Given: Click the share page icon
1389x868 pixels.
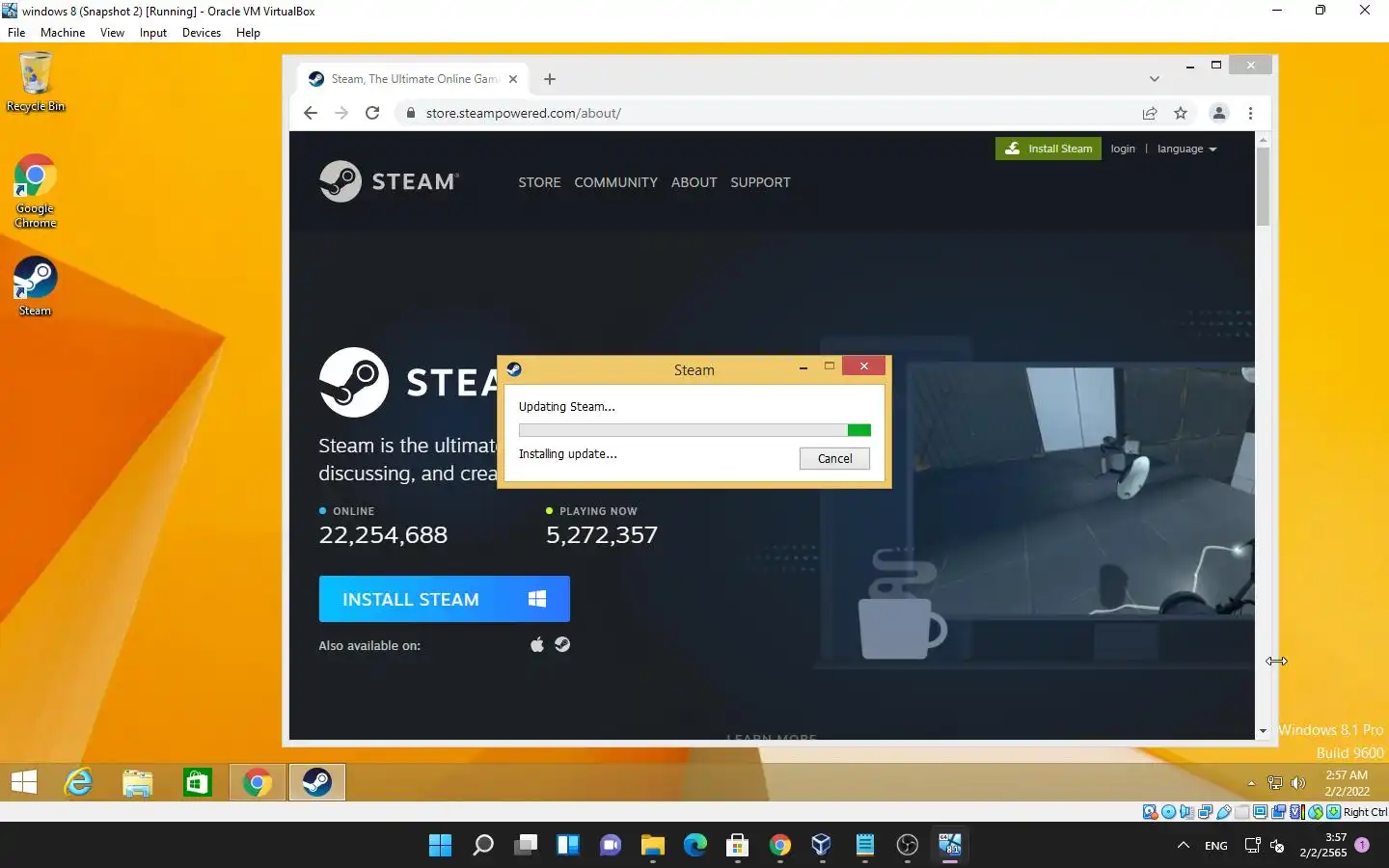Looking at the screenshot, I should point(1150,113).
